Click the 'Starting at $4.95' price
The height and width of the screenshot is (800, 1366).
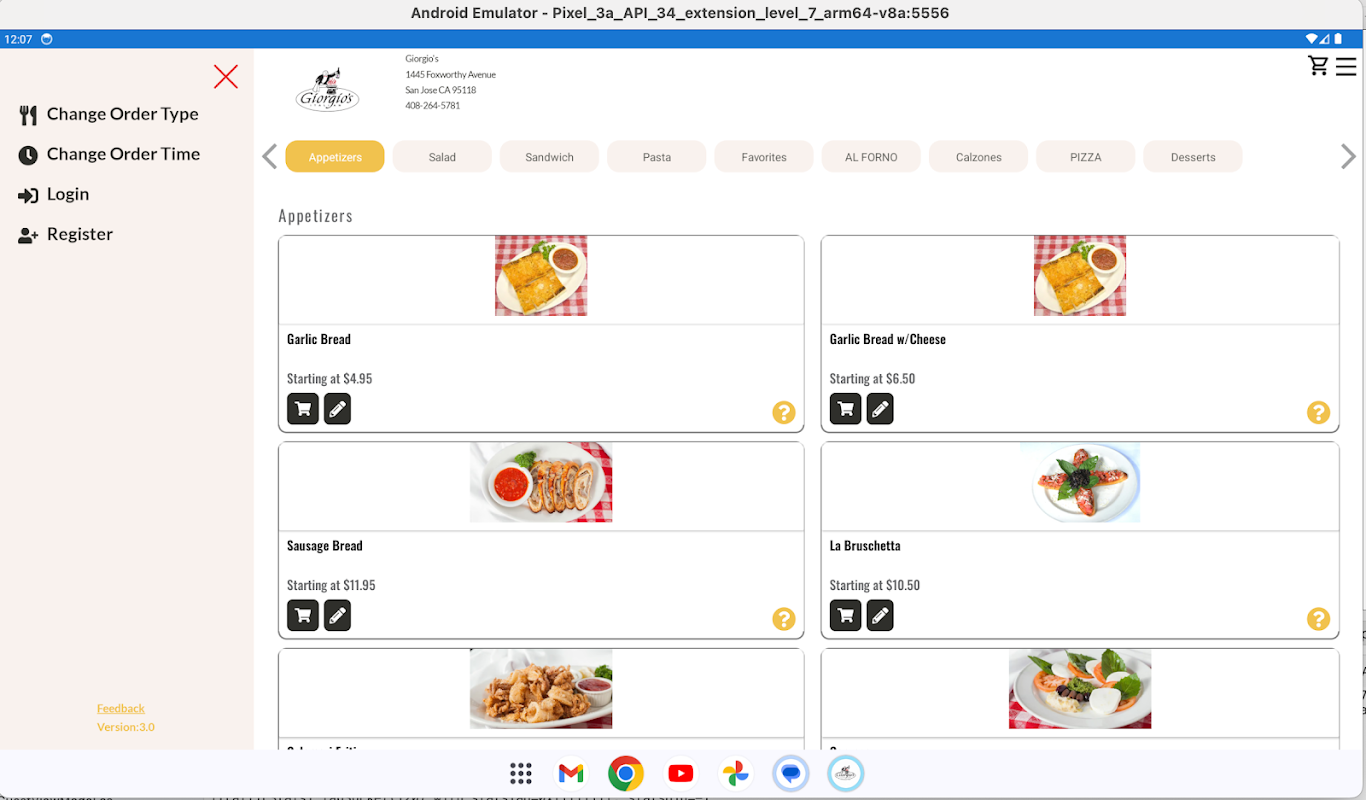click(x=330, y=379)
